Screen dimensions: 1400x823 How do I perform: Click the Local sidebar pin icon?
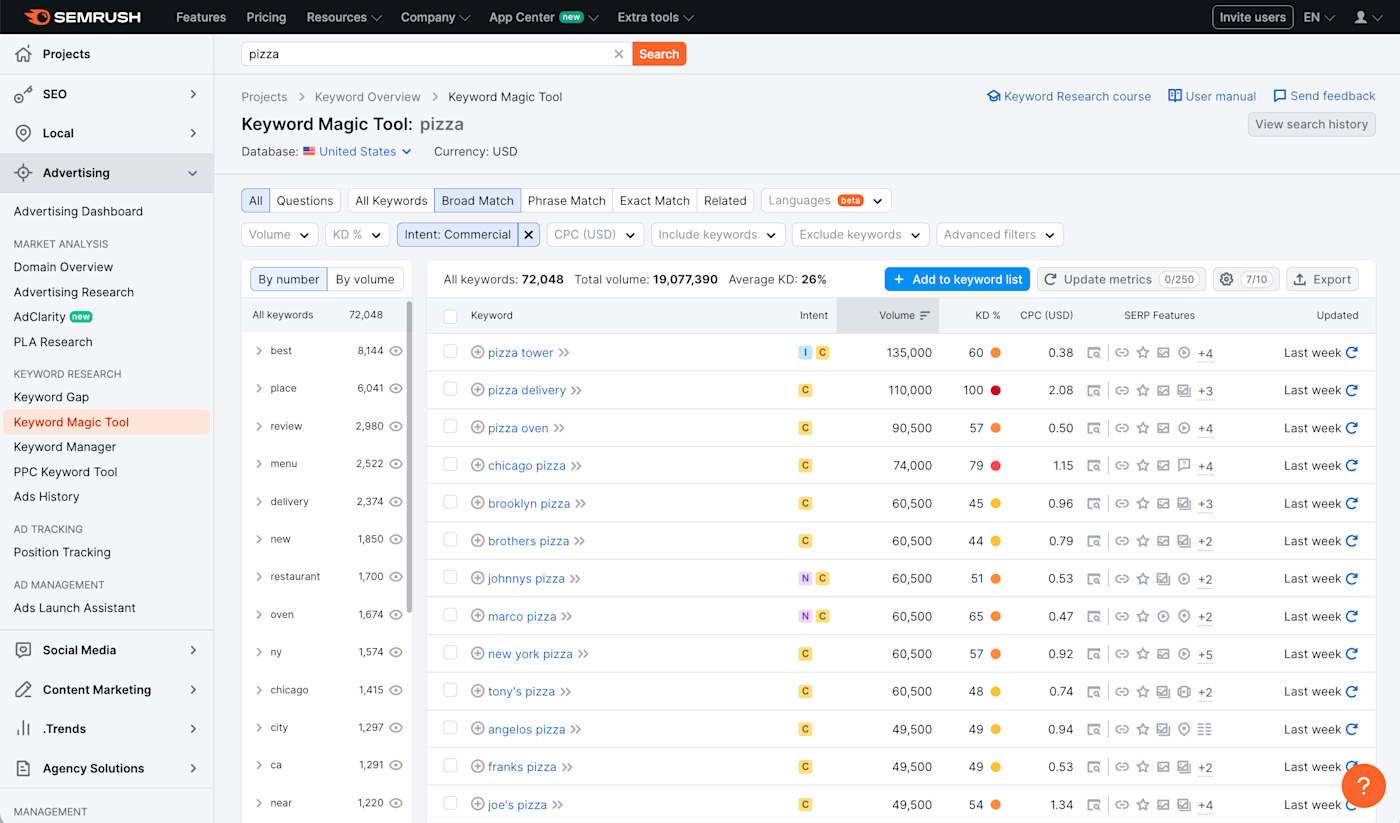pyautogui.click(x=23, y=133)
